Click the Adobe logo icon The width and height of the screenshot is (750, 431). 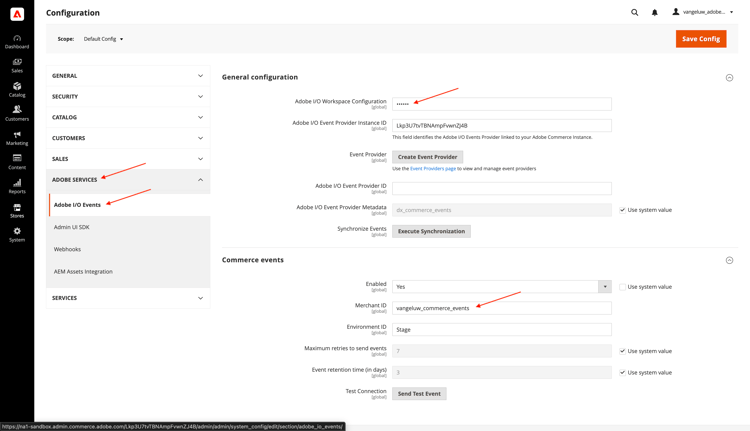coord(17,14)
